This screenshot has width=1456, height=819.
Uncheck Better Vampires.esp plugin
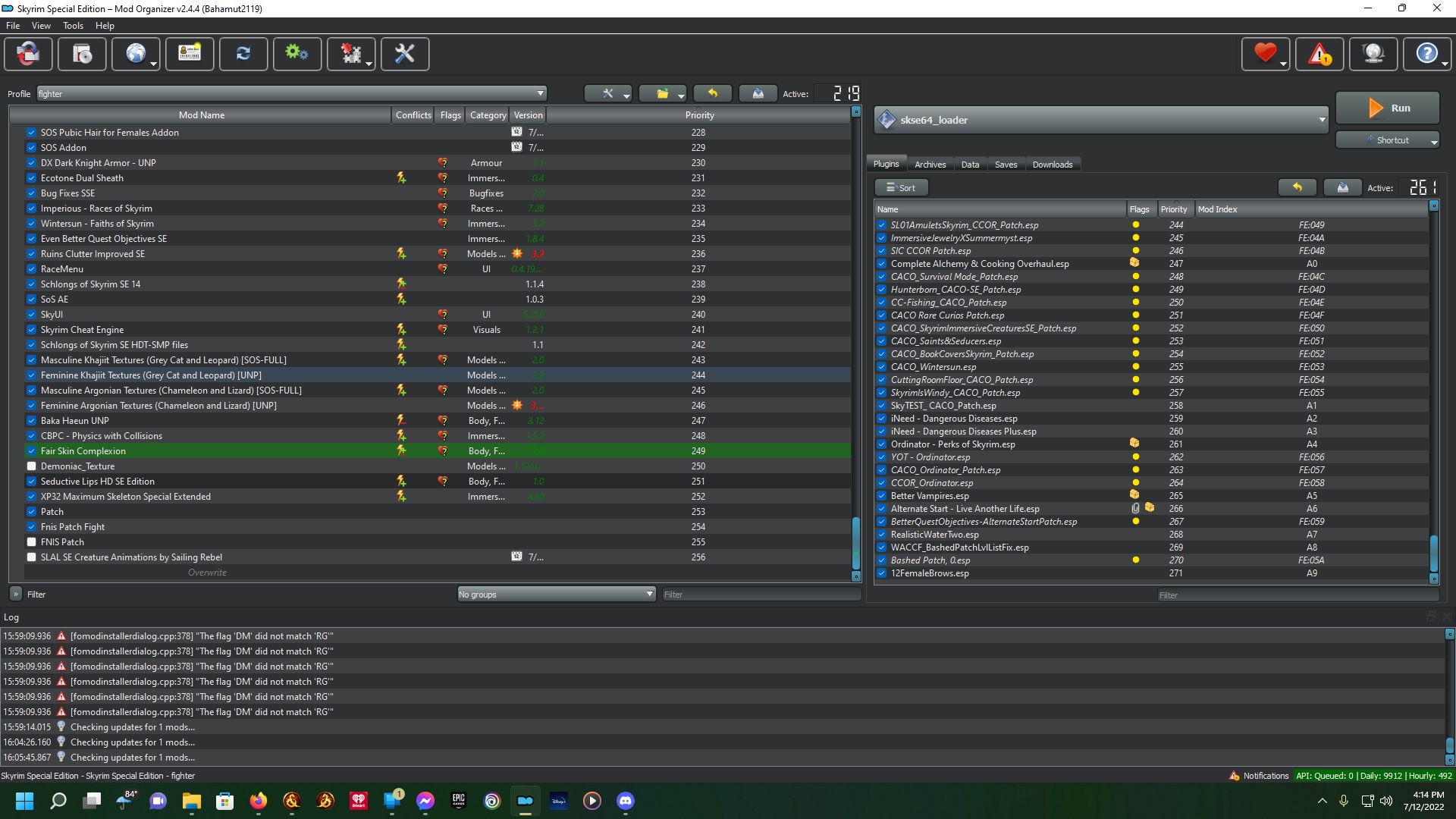[882, 496]
